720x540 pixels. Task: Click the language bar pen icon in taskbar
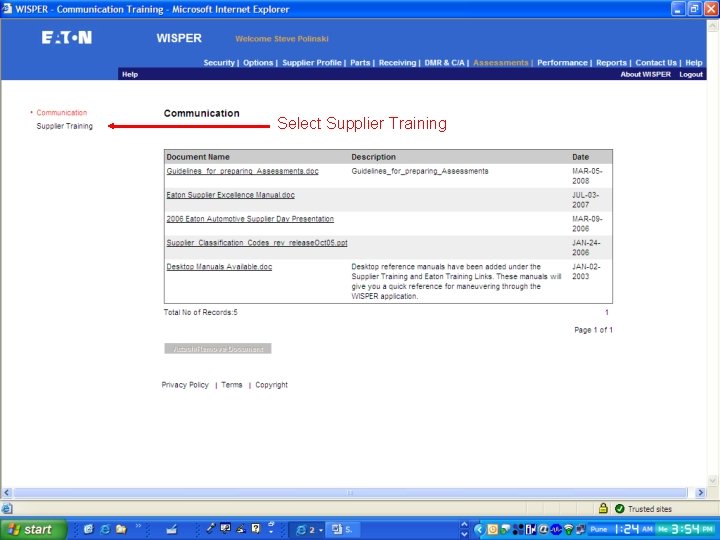pos(240,529)
